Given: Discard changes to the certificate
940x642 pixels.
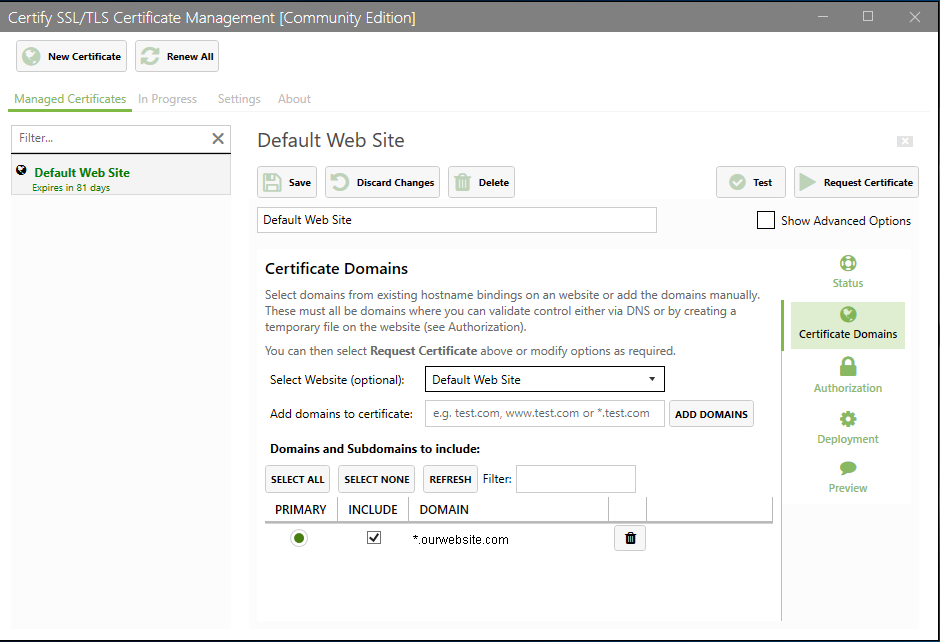Looking at the screenshot, I should 382,182.
